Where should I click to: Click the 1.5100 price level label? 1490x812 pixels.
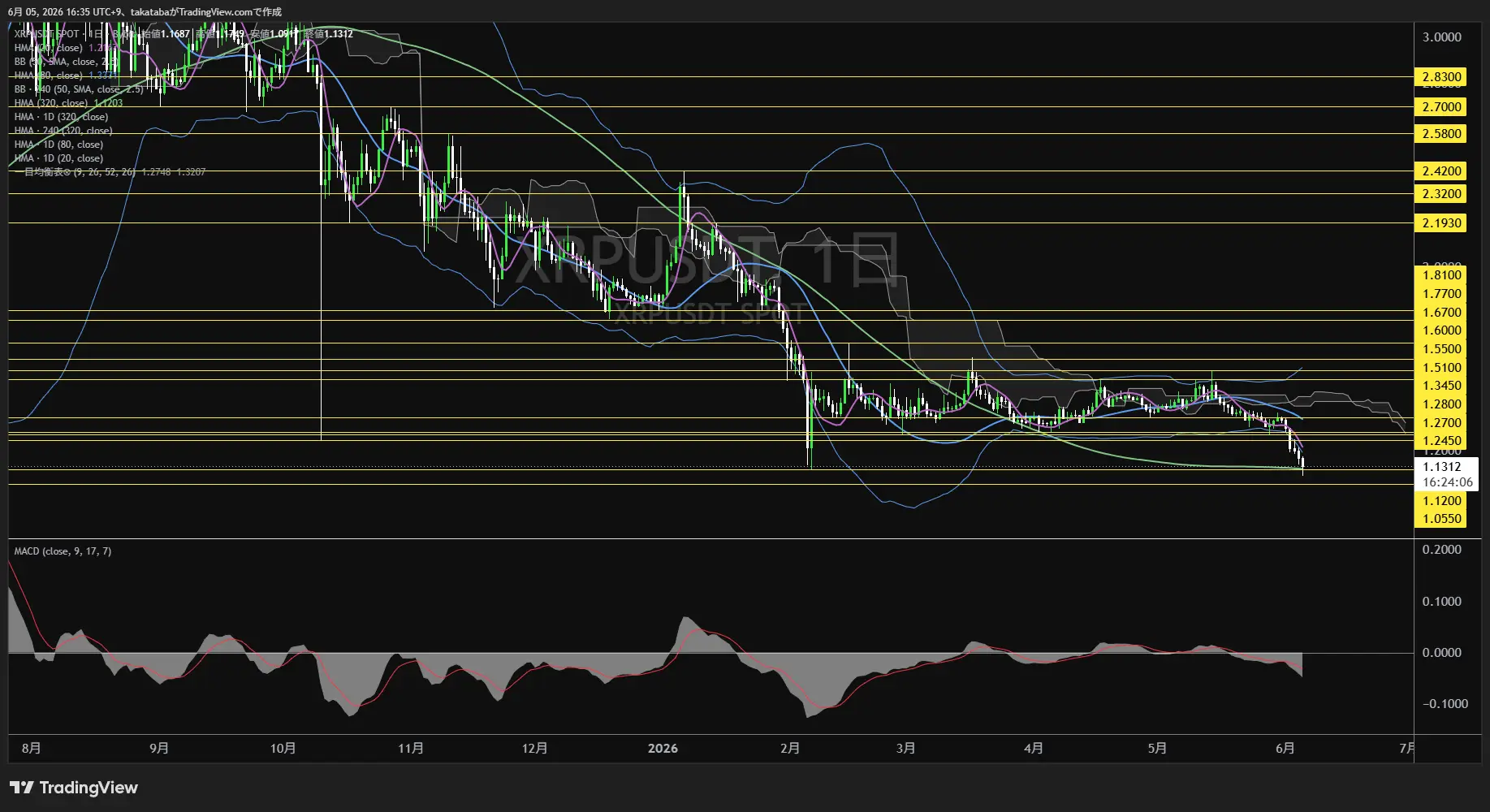[1441, 367]
